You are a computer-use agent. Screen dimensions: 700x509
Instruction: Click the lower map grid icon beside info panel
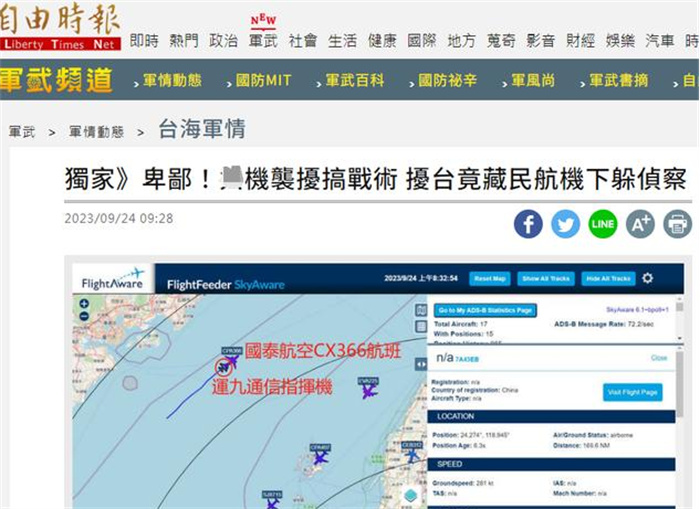click(x=421, y=326)
